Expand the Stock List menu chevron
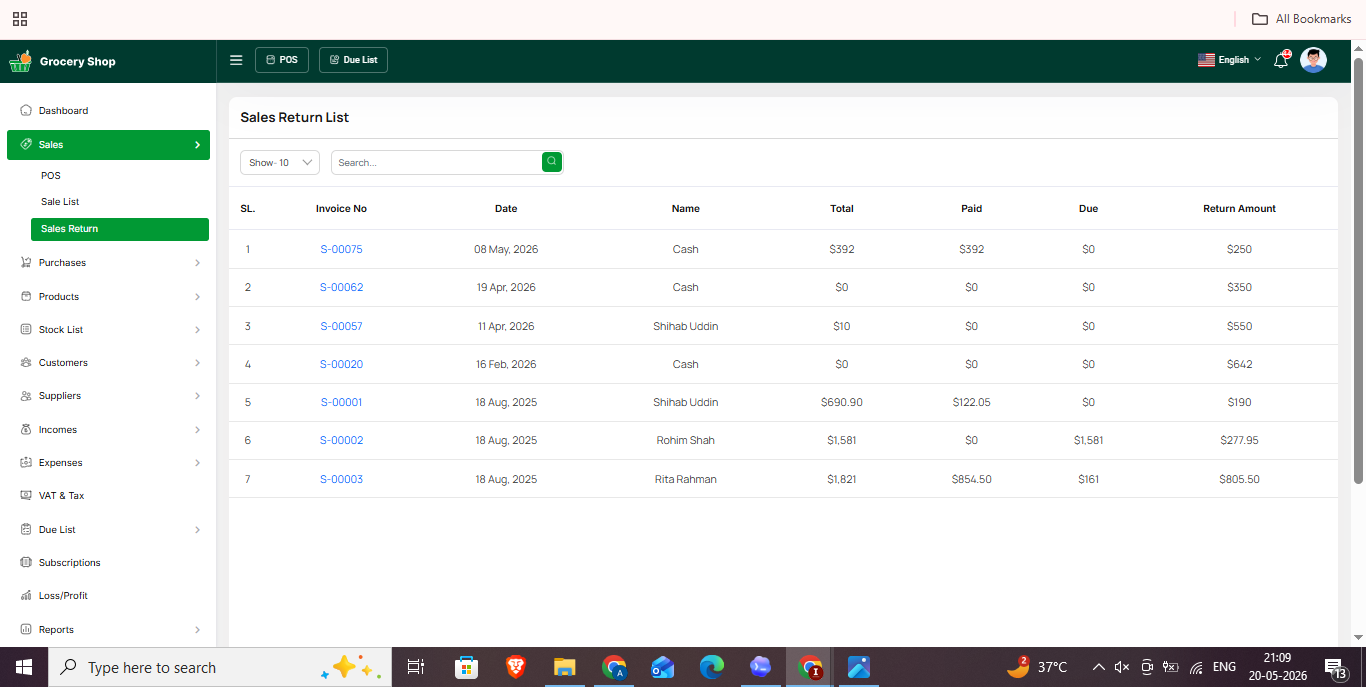1366x687 pixels. click(197, 330)
